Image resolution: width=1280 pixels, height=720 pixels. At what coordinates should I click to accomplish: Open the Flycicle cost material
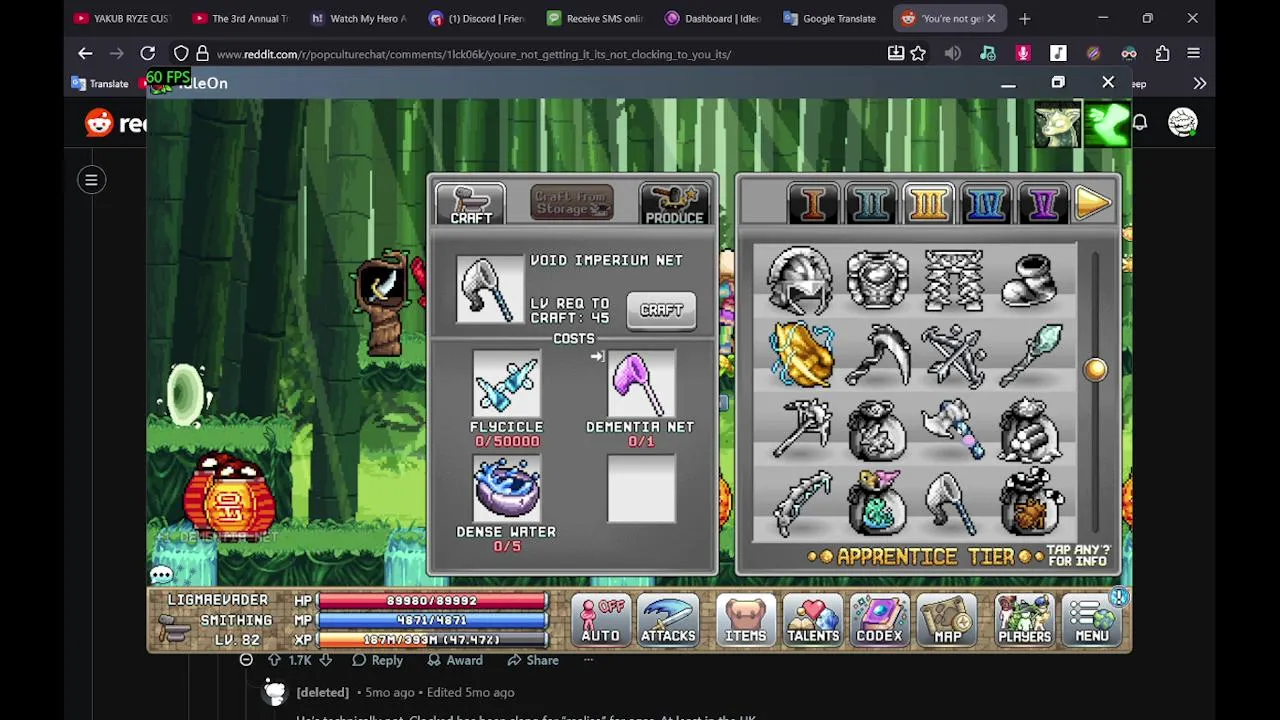[x=506, y=383]
